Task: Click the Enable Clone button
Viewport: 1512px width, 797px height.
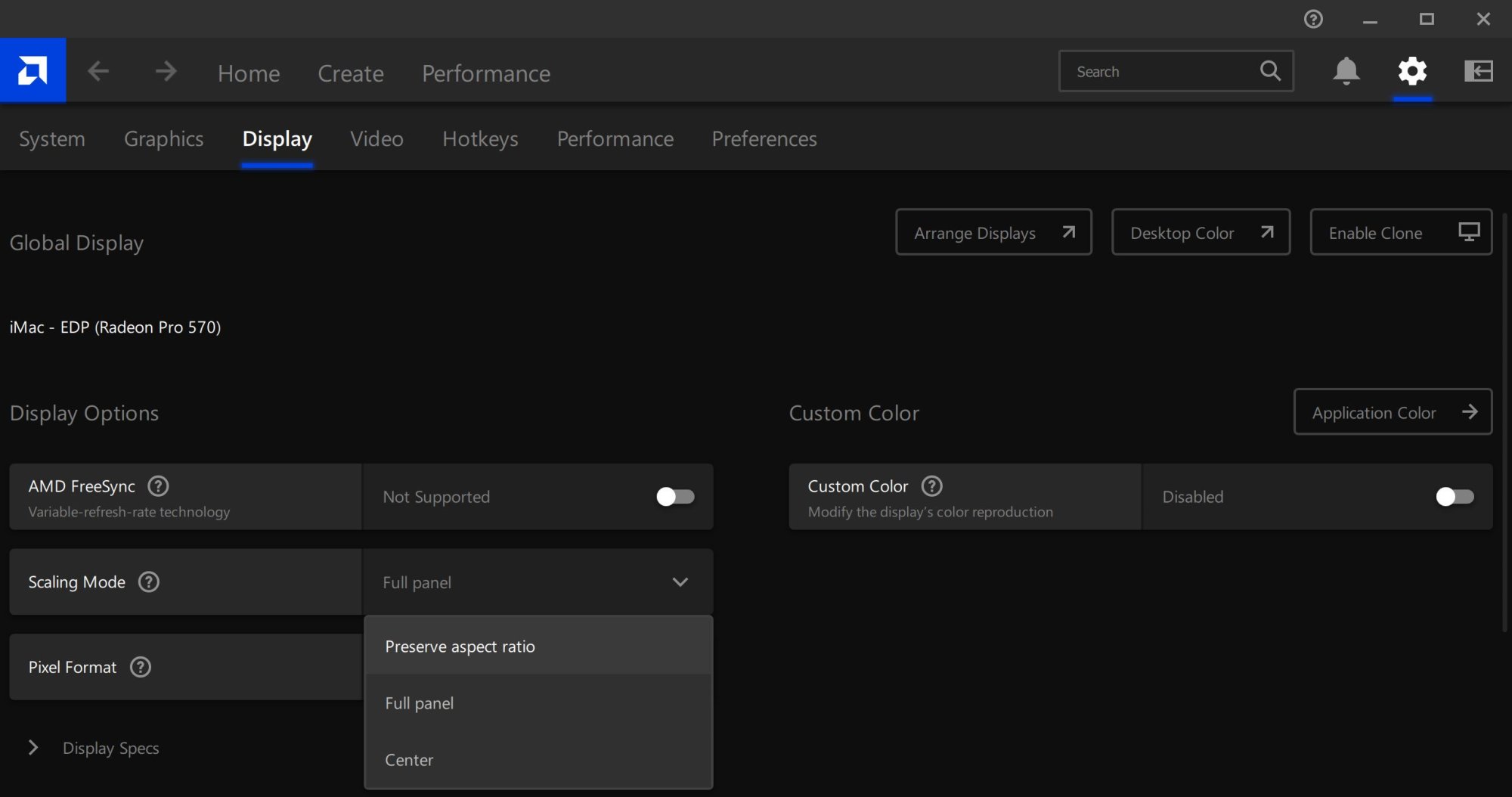Action: 1401,232
